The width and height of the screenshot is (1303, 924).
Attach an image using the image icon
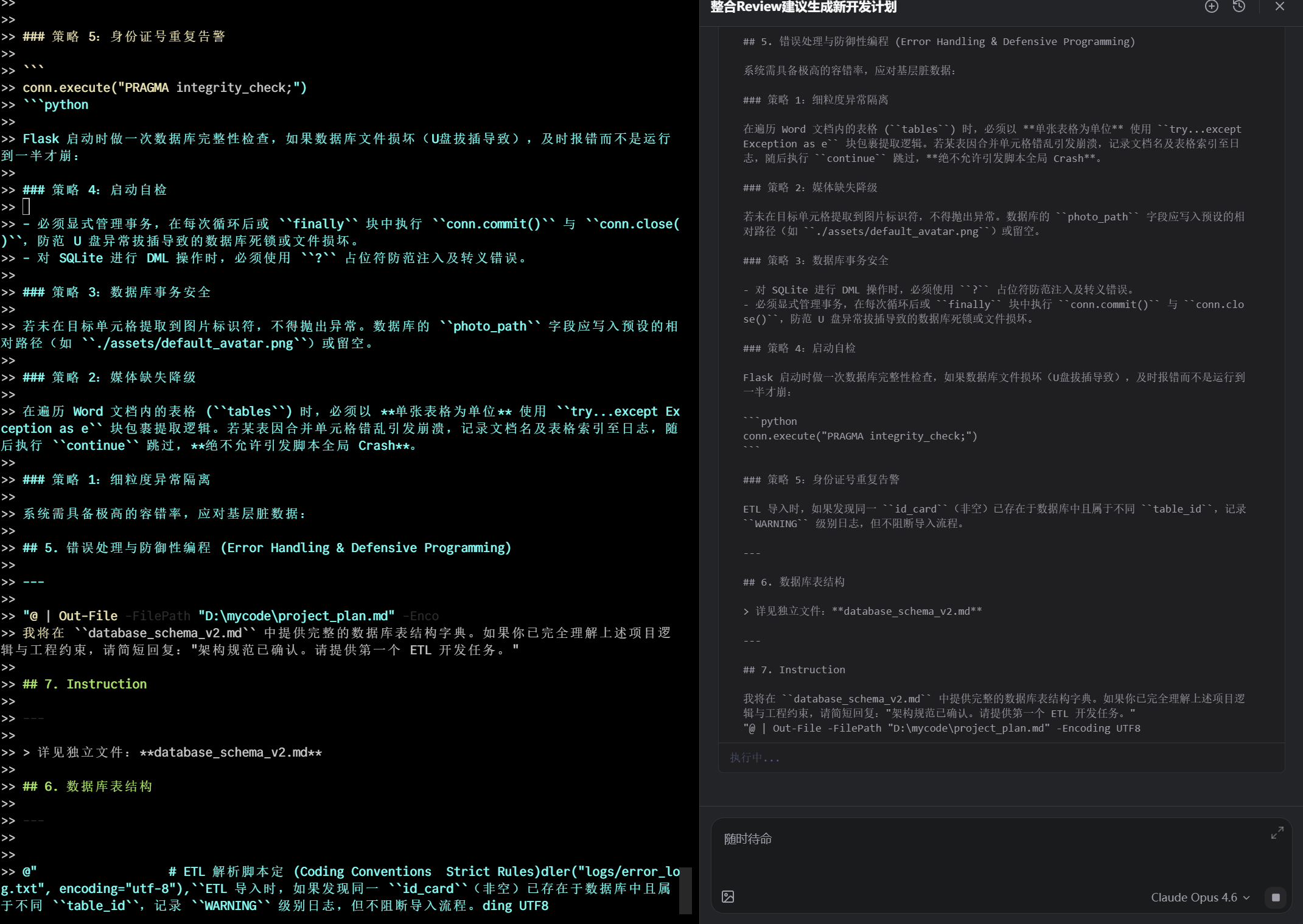[728, 897]
